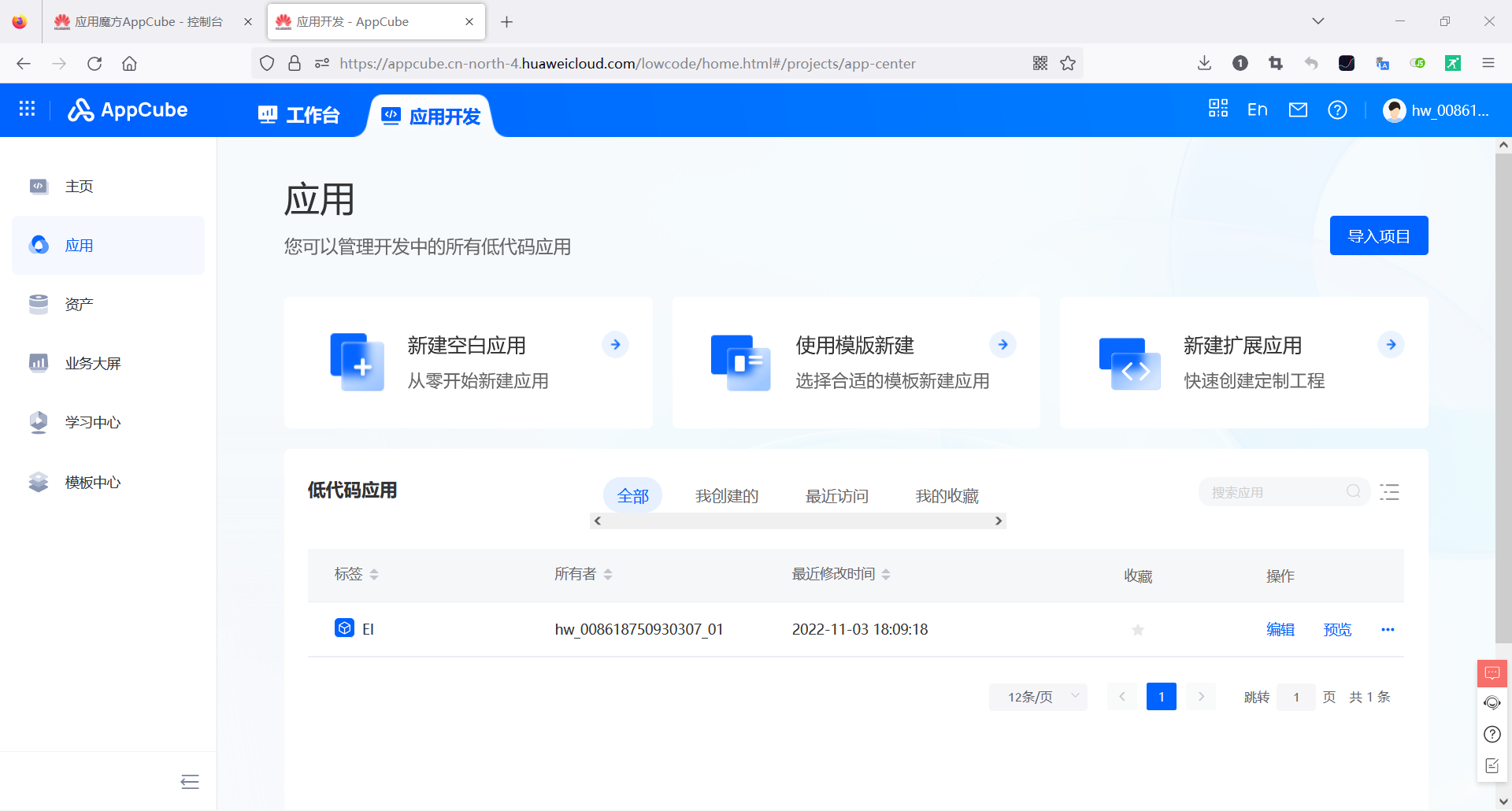
Task: Open the 12条/页 page size dropdown
Action: [x=1037, y=696]
